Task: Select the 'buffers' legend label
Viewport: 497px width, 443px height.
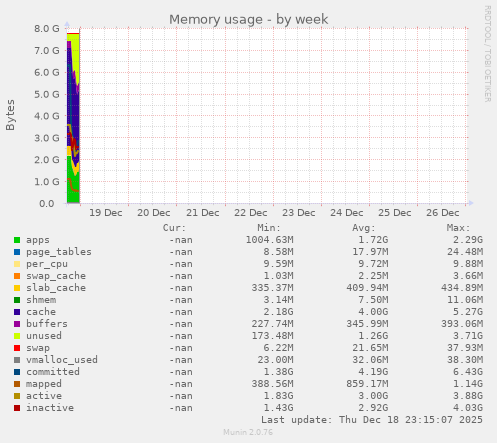Action: (x=47, y=324)
